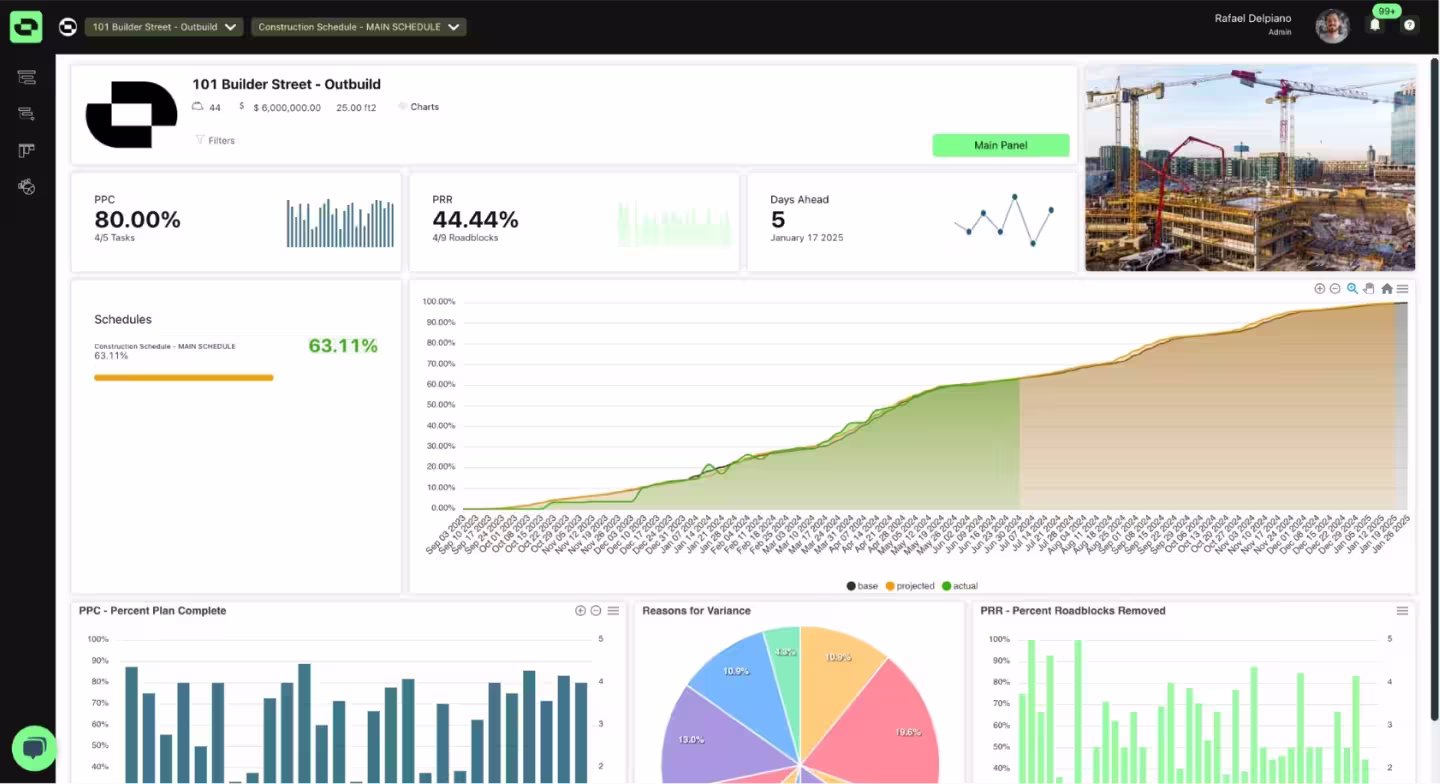Open the Gantt schedule view in sidebar
1440x784 pixels.
coord(26,77)
